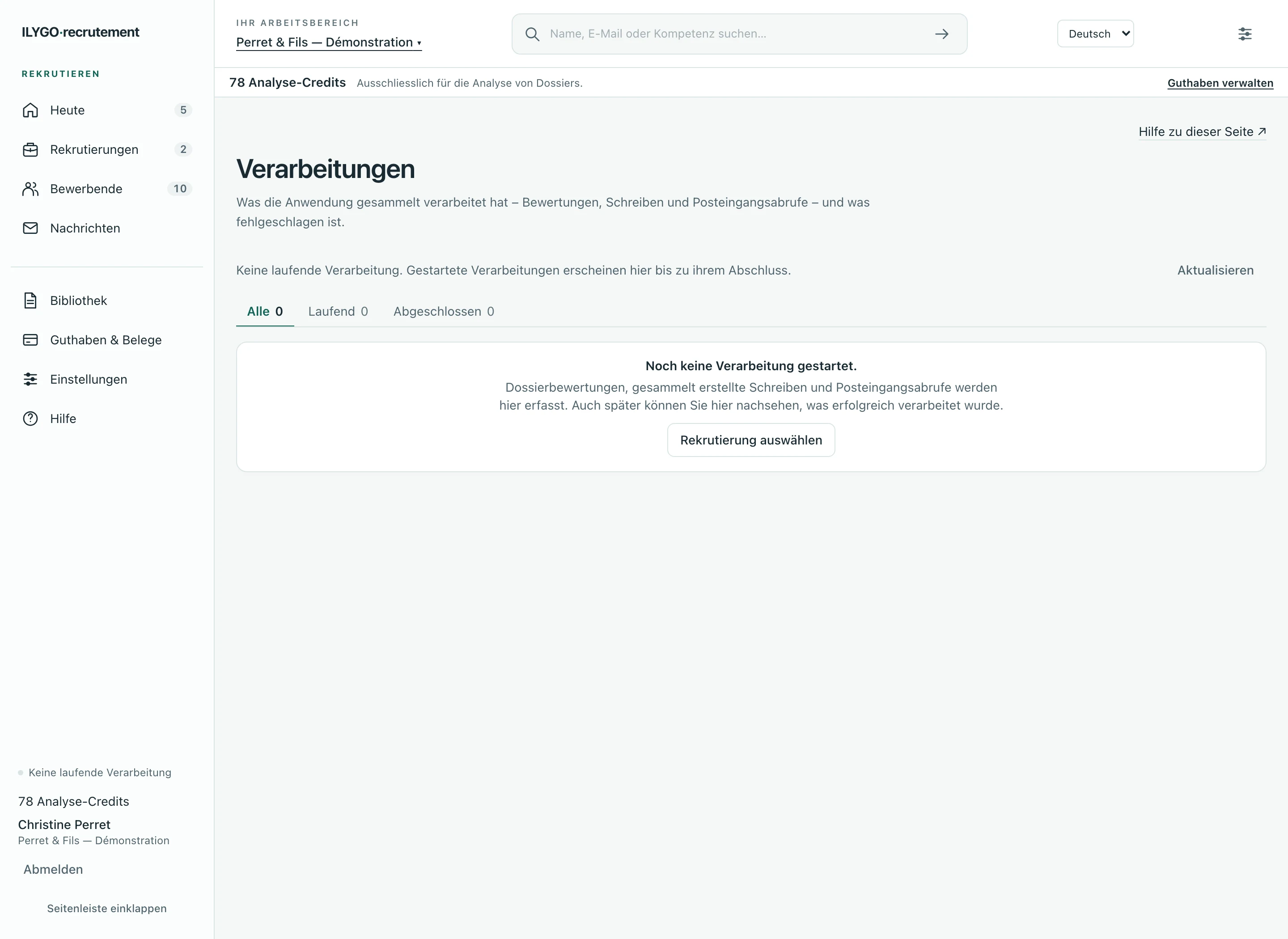This screenshot has width=1288, height=939.
Task: Click the Rekrutierungen briefcase icon
Action: point(30,149)
